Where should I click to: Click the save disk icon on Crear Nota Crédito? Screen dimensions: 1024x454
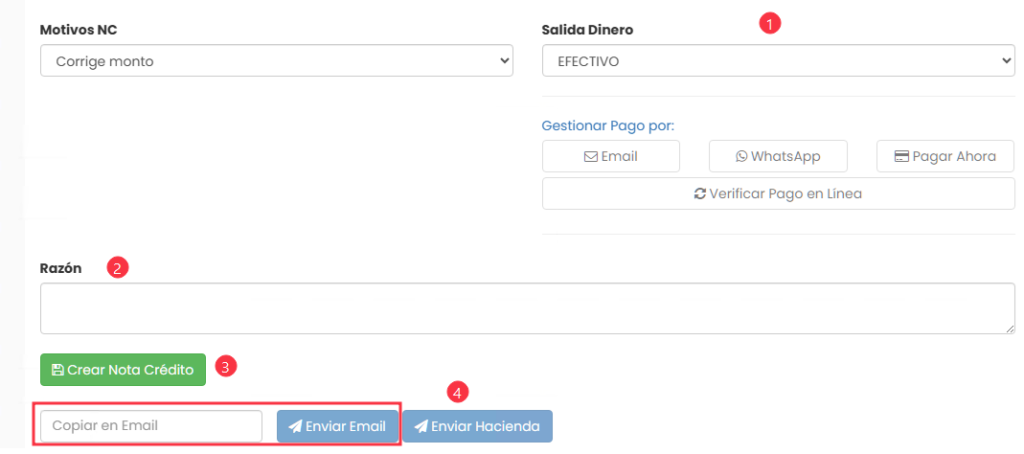click(x=58, y=370)
